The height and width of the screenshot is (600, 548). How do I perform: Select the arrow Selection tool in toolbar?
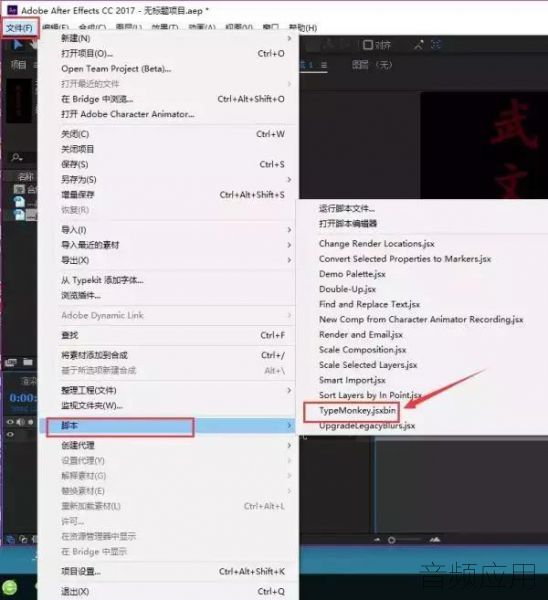pos(17,45)
